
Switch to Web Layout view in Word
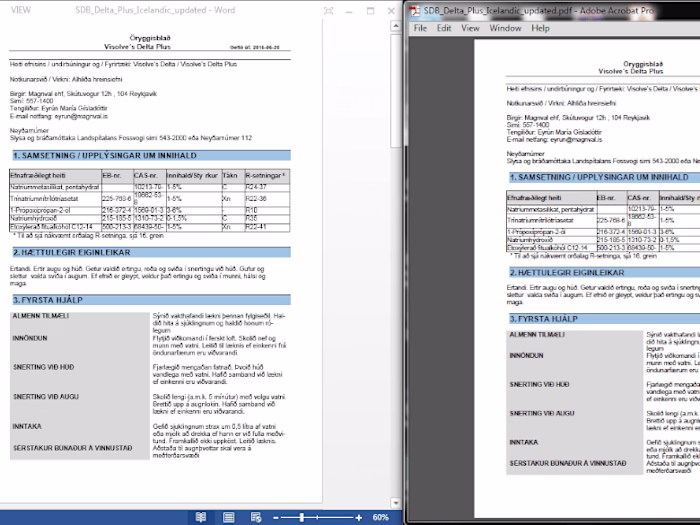click(x=256, y=517)
